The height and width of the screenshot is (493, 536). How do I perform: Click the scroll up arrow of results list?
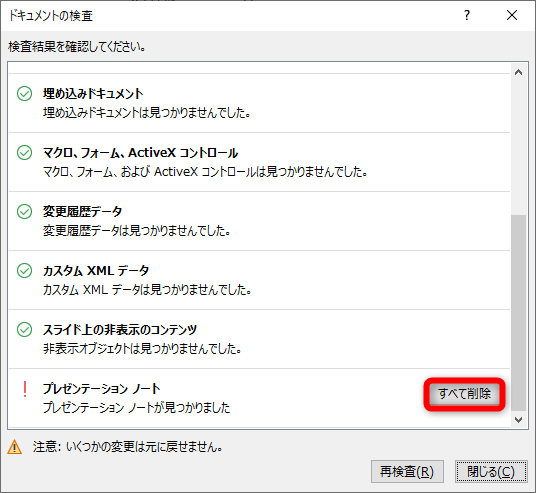518,72
